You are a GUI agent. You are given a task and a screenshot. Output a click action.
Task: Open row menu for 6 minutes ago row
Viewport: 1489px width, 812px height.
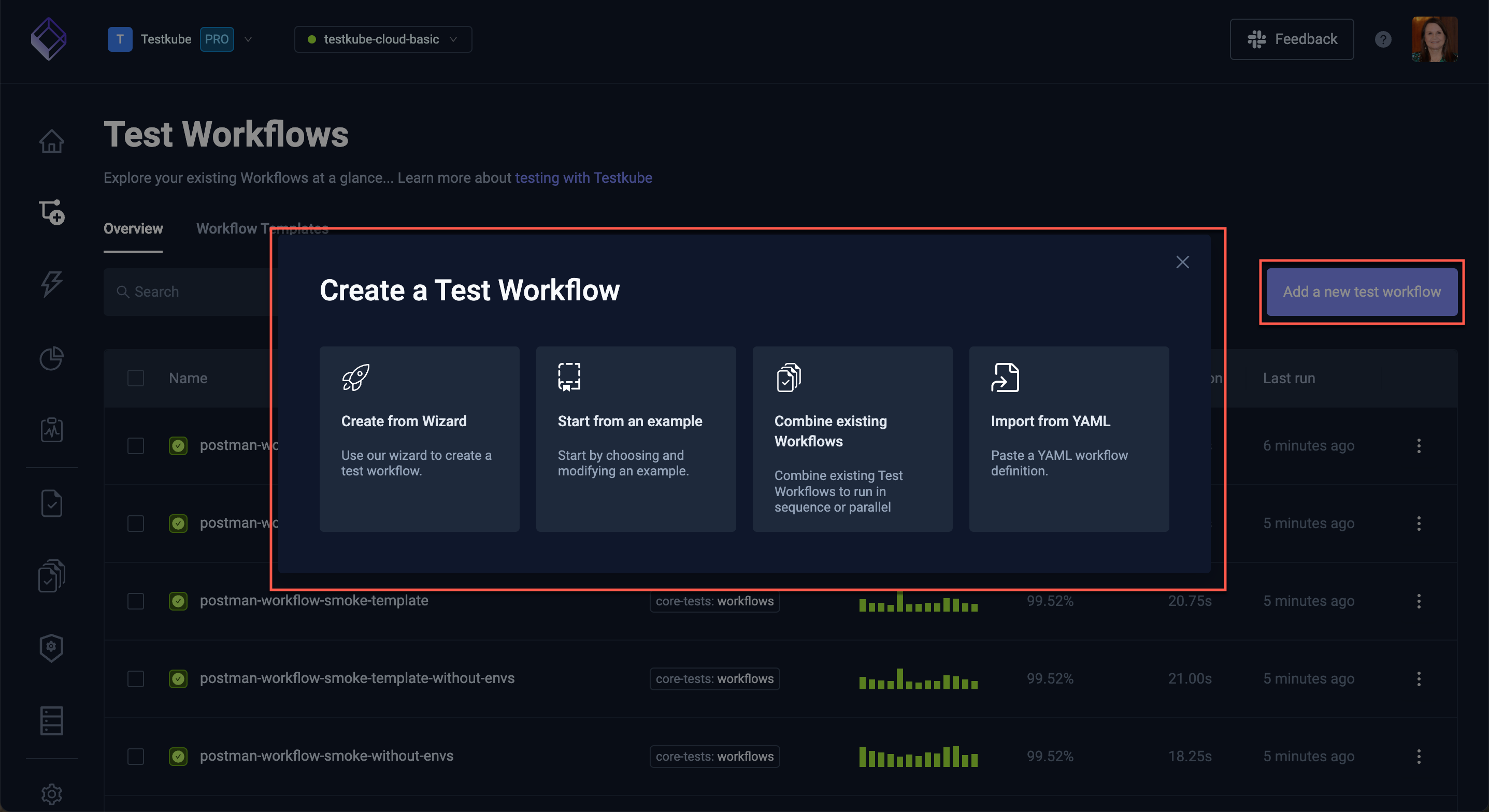(x=1419, y=445)
